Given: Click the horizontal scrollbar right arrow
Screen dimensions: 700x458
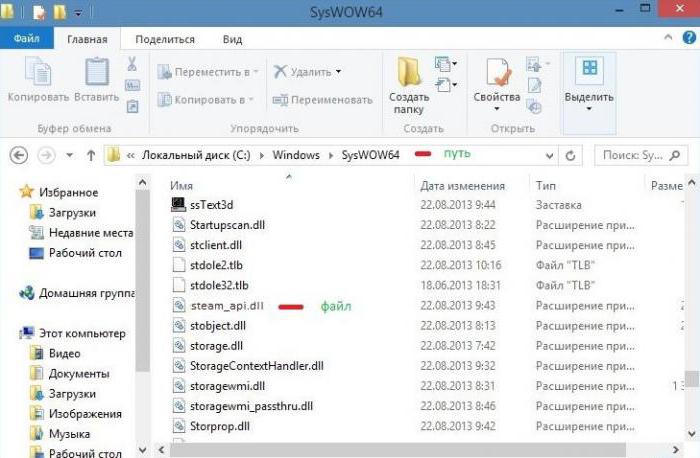Looking at the screenshot, I should pyautogui.click(x=676, y=450).
